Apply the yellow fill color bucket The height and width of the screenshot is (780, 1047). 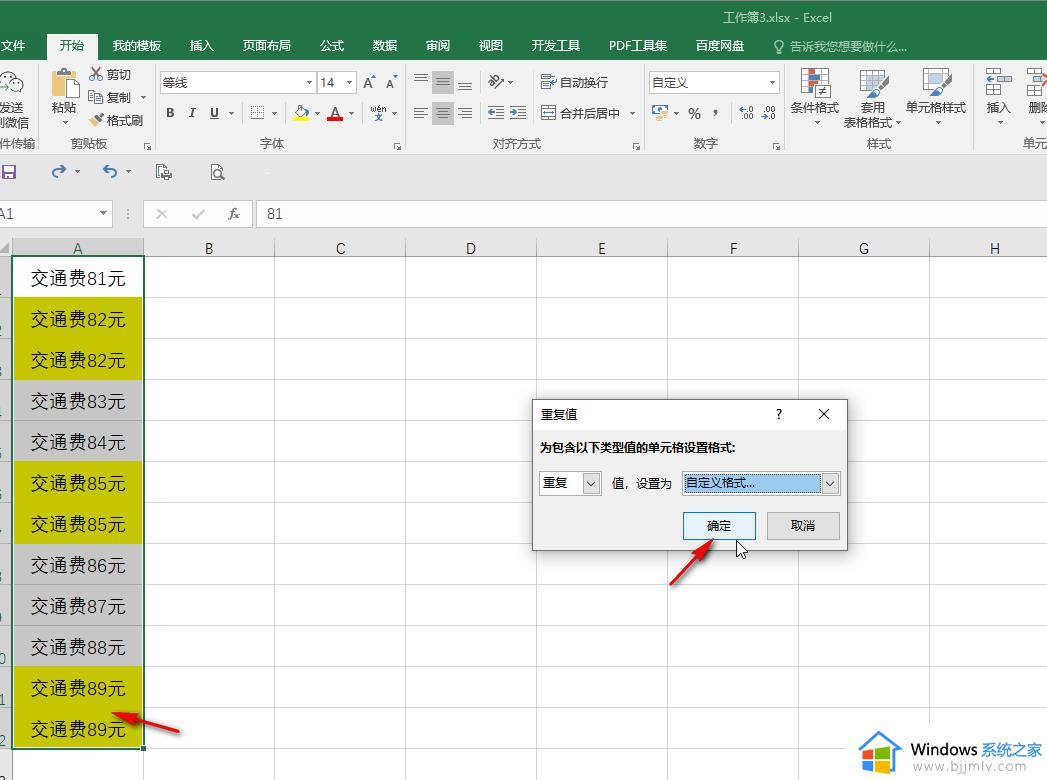(x=301, y=113)
